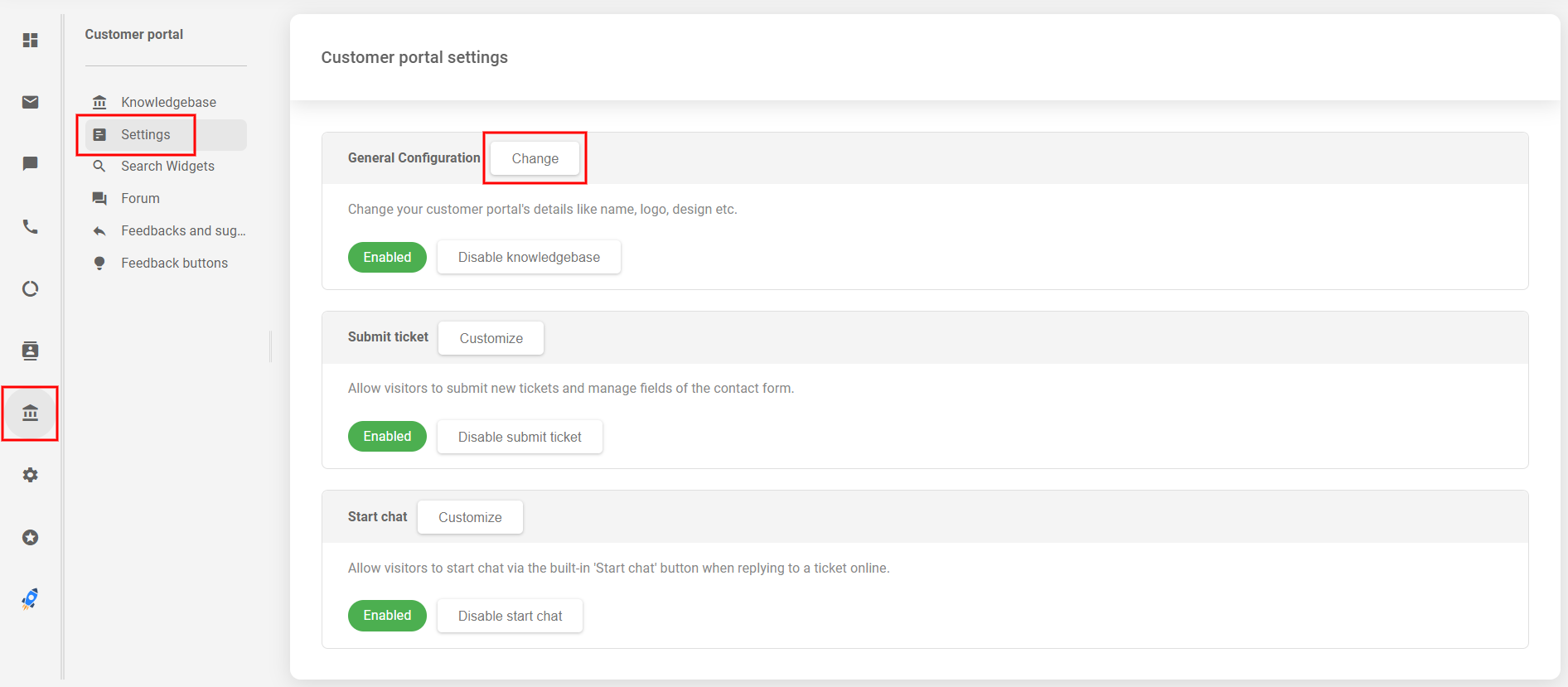
Task: Select Search Widgets menu item
Action: (167, 166)
